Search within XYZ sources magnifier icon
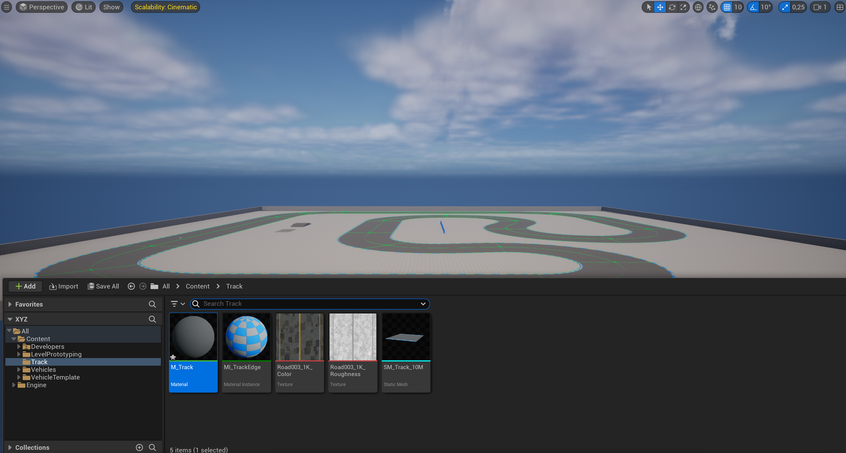 coord(152,319)
